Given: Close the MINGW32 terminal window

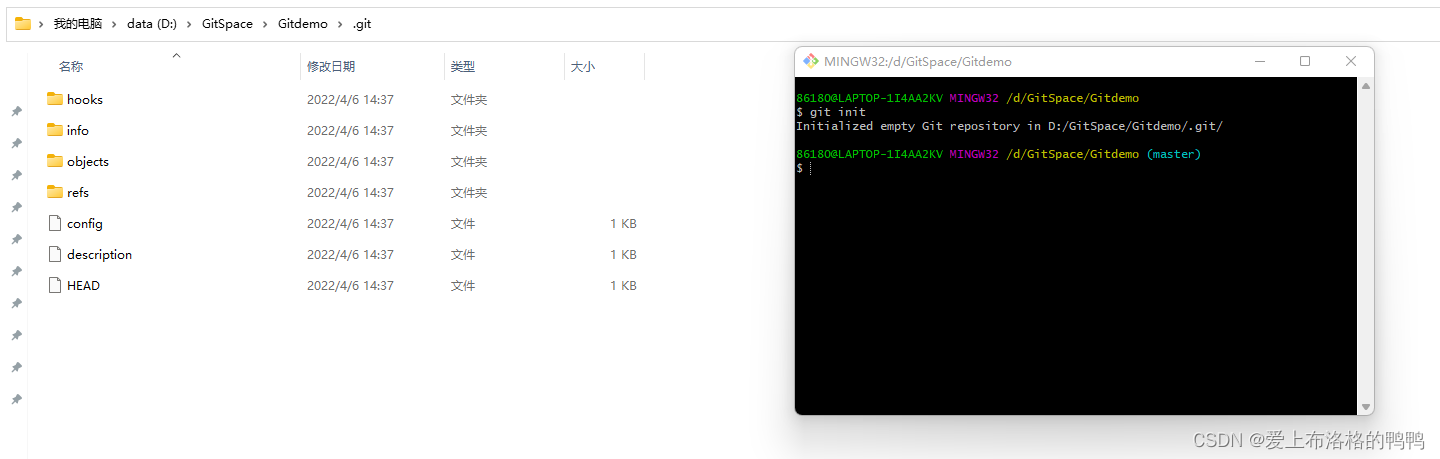Looking at the screenshot, I should coord(1351,61).
